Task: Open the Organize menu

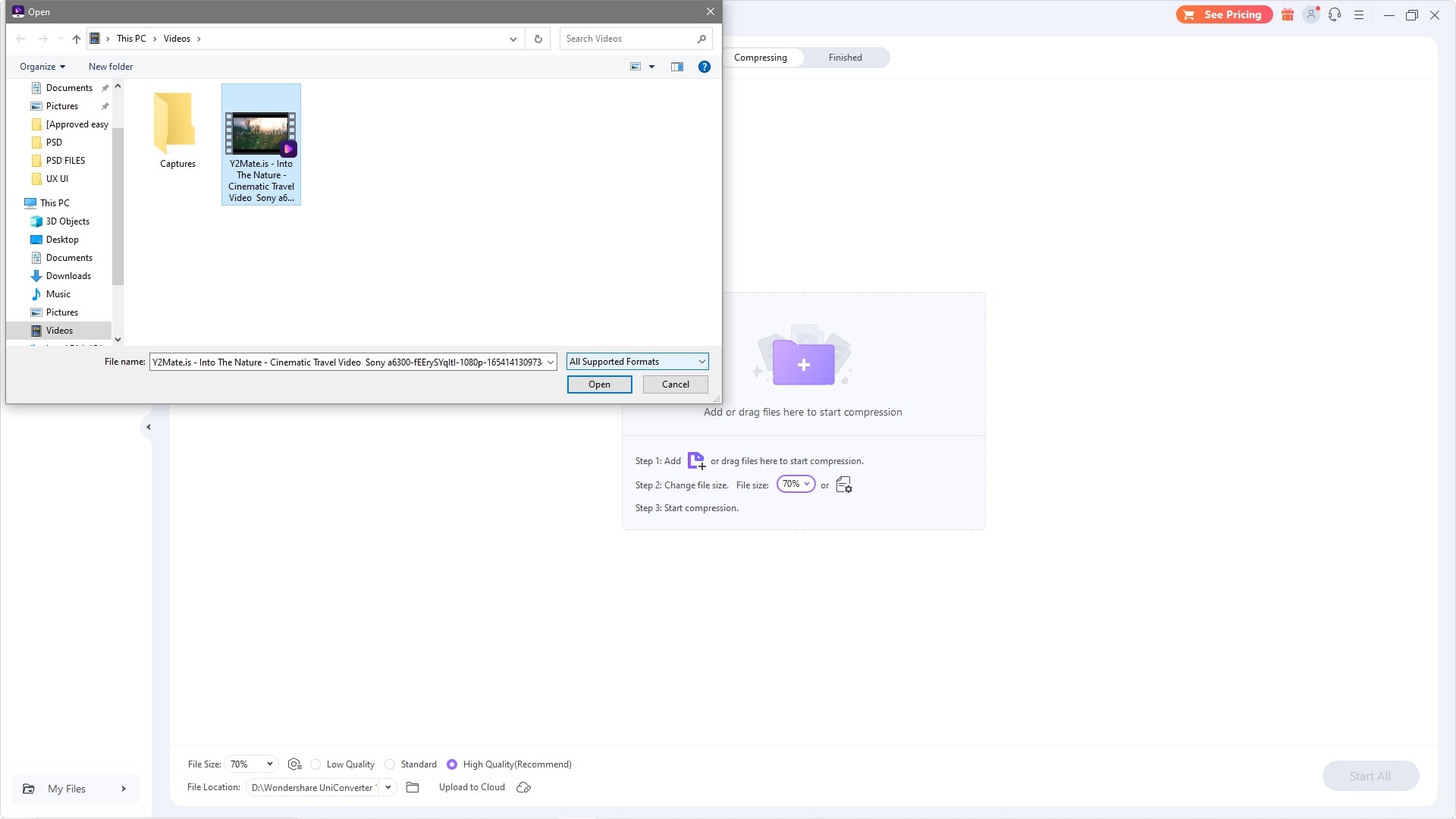Action: (x=42, y=67)
